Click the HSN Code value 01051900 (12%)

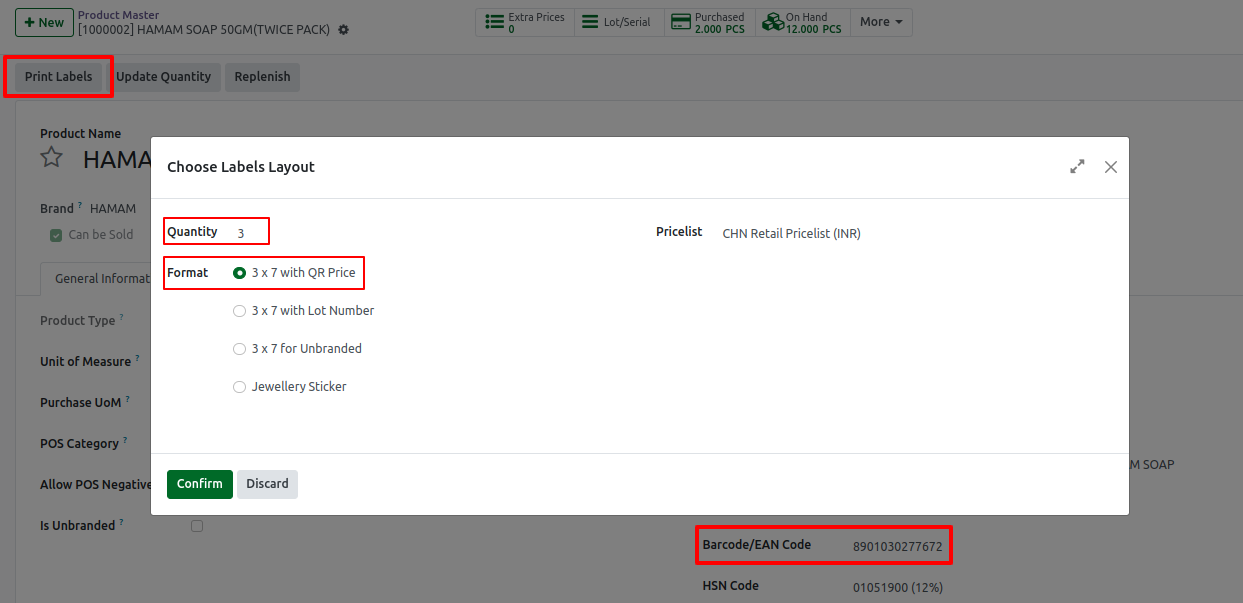tap(897, 587)
